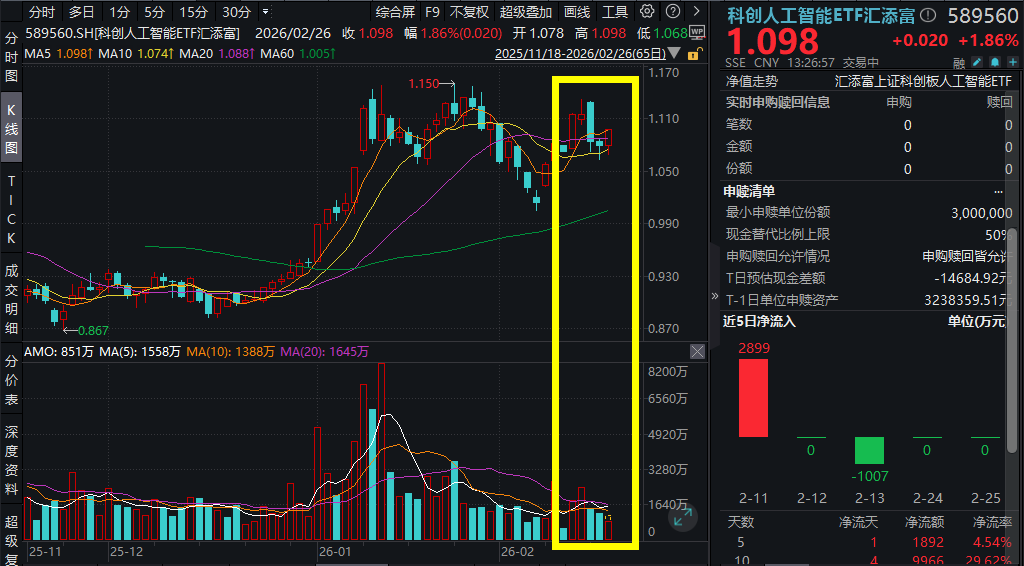This screenshot has height=566, width=1024.
Task: Open the 画线 drawing tools
Action: tap(577, 12)
